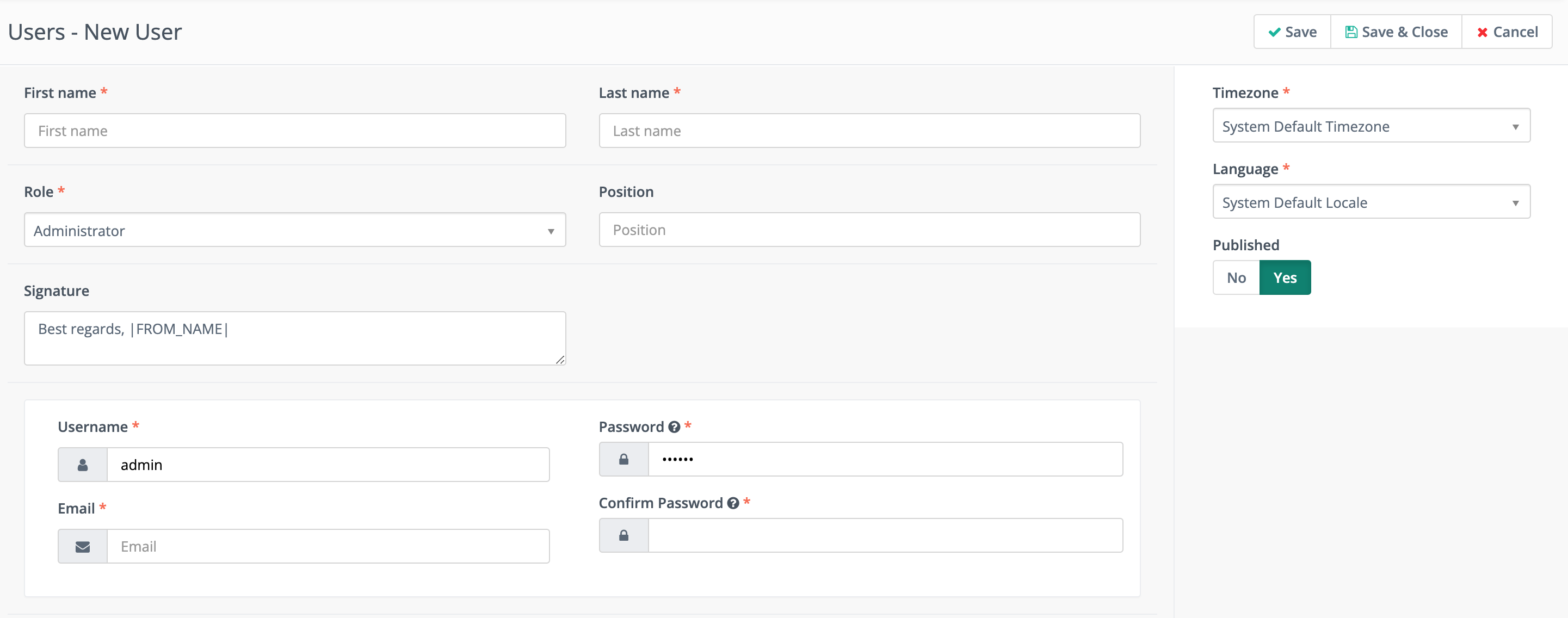
Task: Click the envelope icon beside the Email field
Action: pos(82,546)
